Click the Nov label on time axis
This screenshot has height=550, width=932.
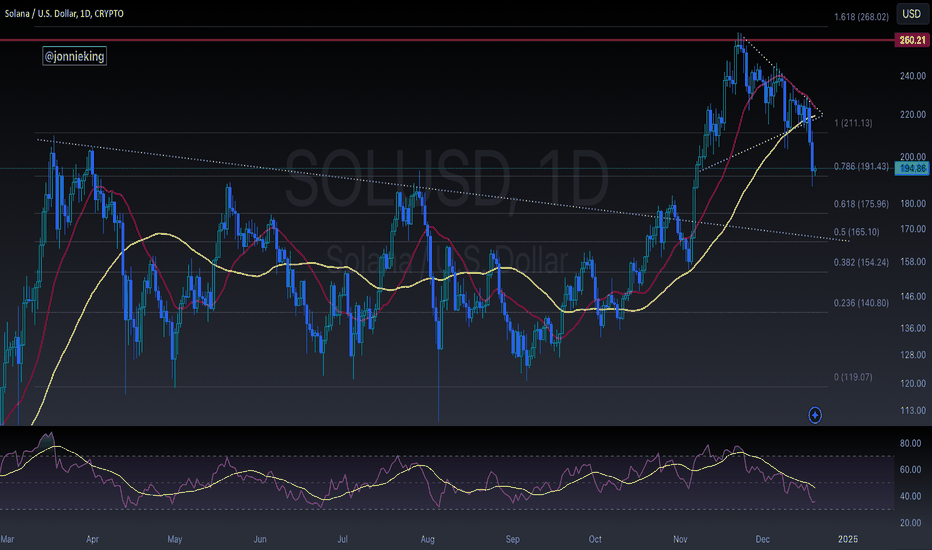(680, 539)
